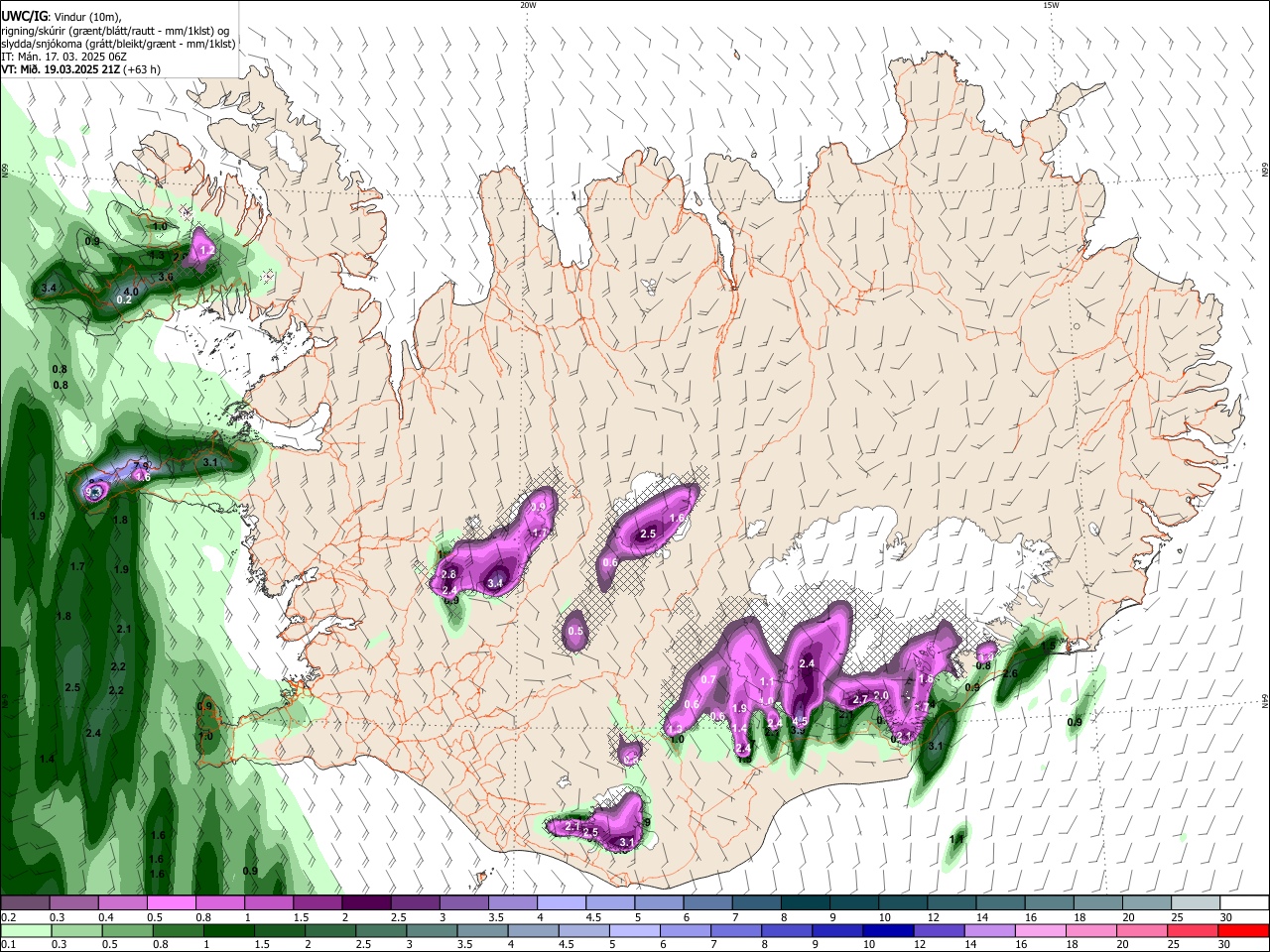Click the bright pink 0.5–0.8 snow legend swatch
This screenshot has height=952, width=1270.
point(171,903)
